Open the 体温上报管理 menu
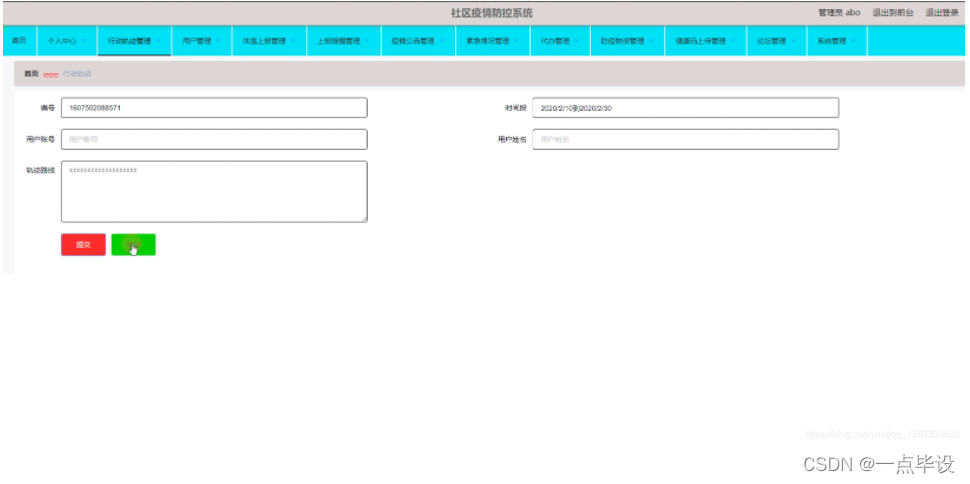This screenshot has height=484, width=970. pos(269,41)
